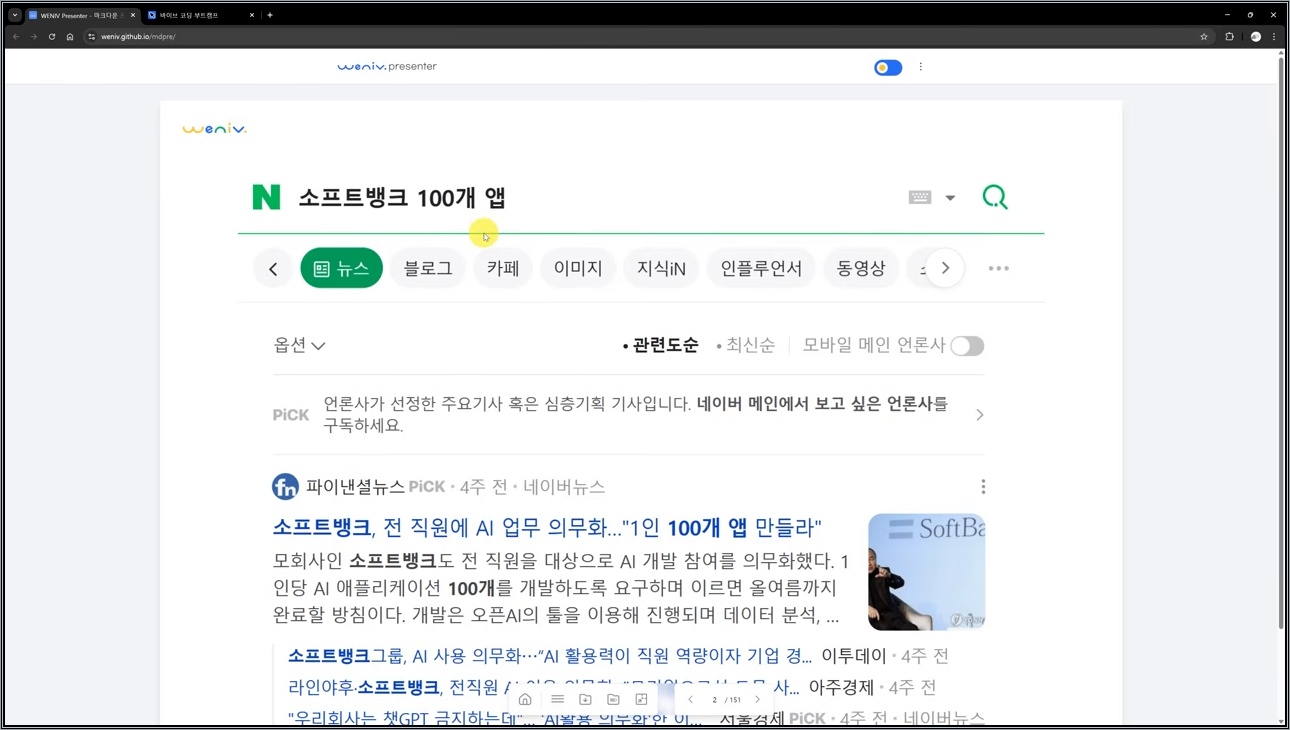Open the keyboard dropdown arrow
The image size is (1290, 730).
tap(950, 198)
